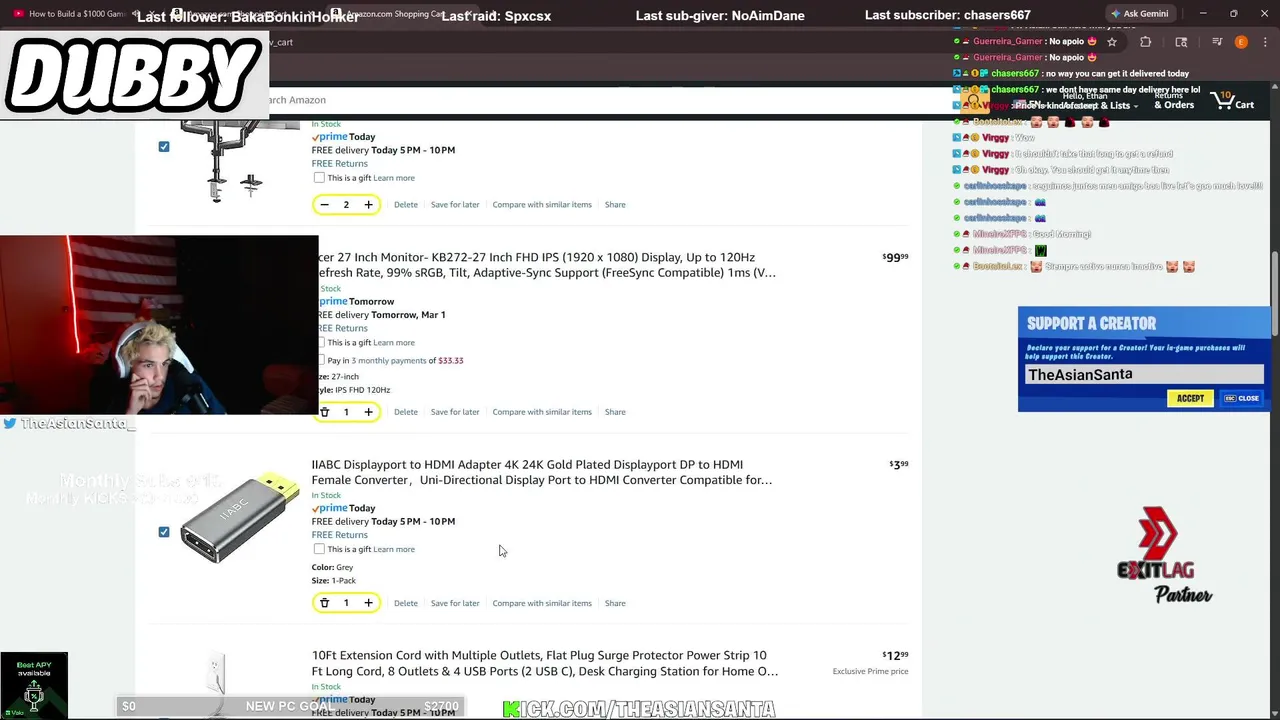The height and width of the screenshot is (720, 1280).
Task: Open the IIABC adapter product thumbnail
Action: click(239, 519)
